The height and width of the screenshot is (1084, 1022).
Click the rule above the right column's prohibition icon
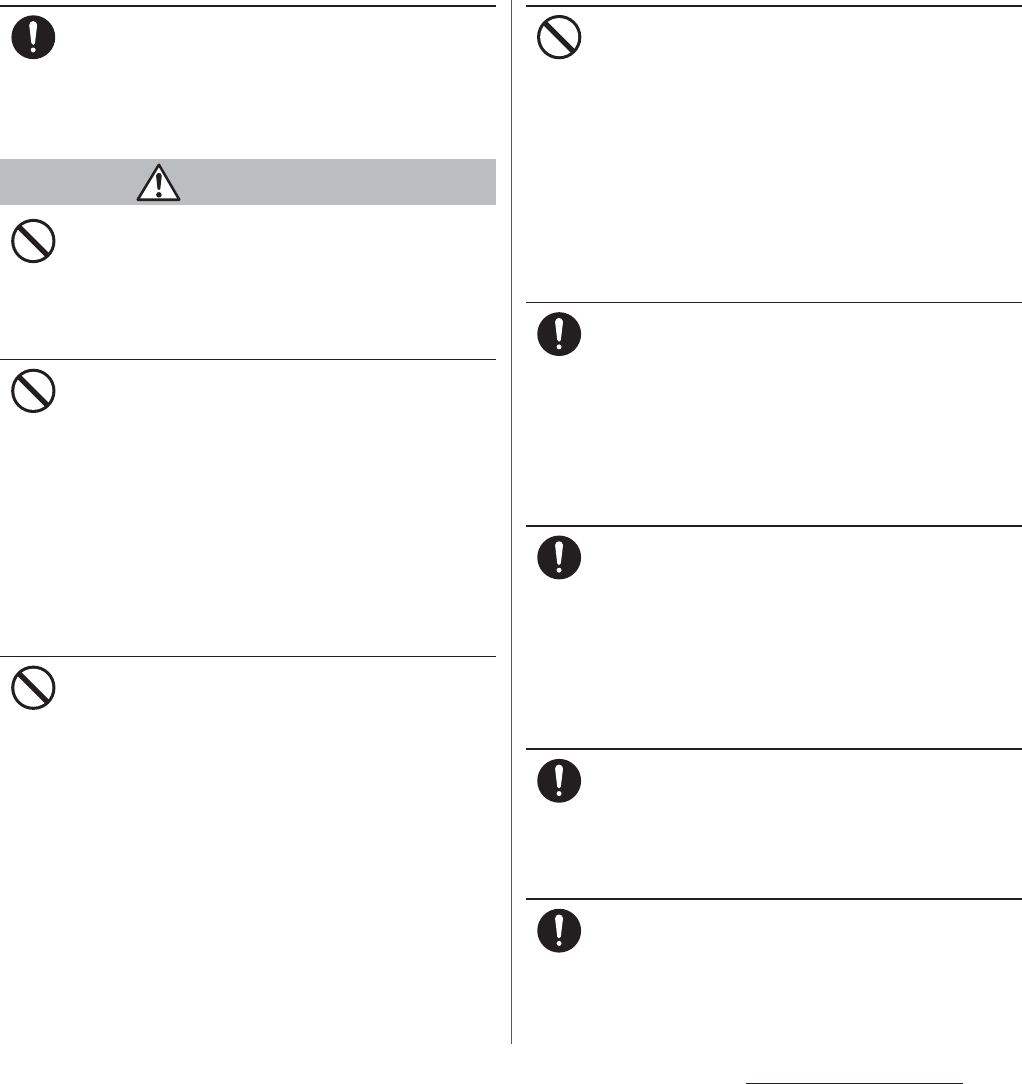(x=774, y=6)
